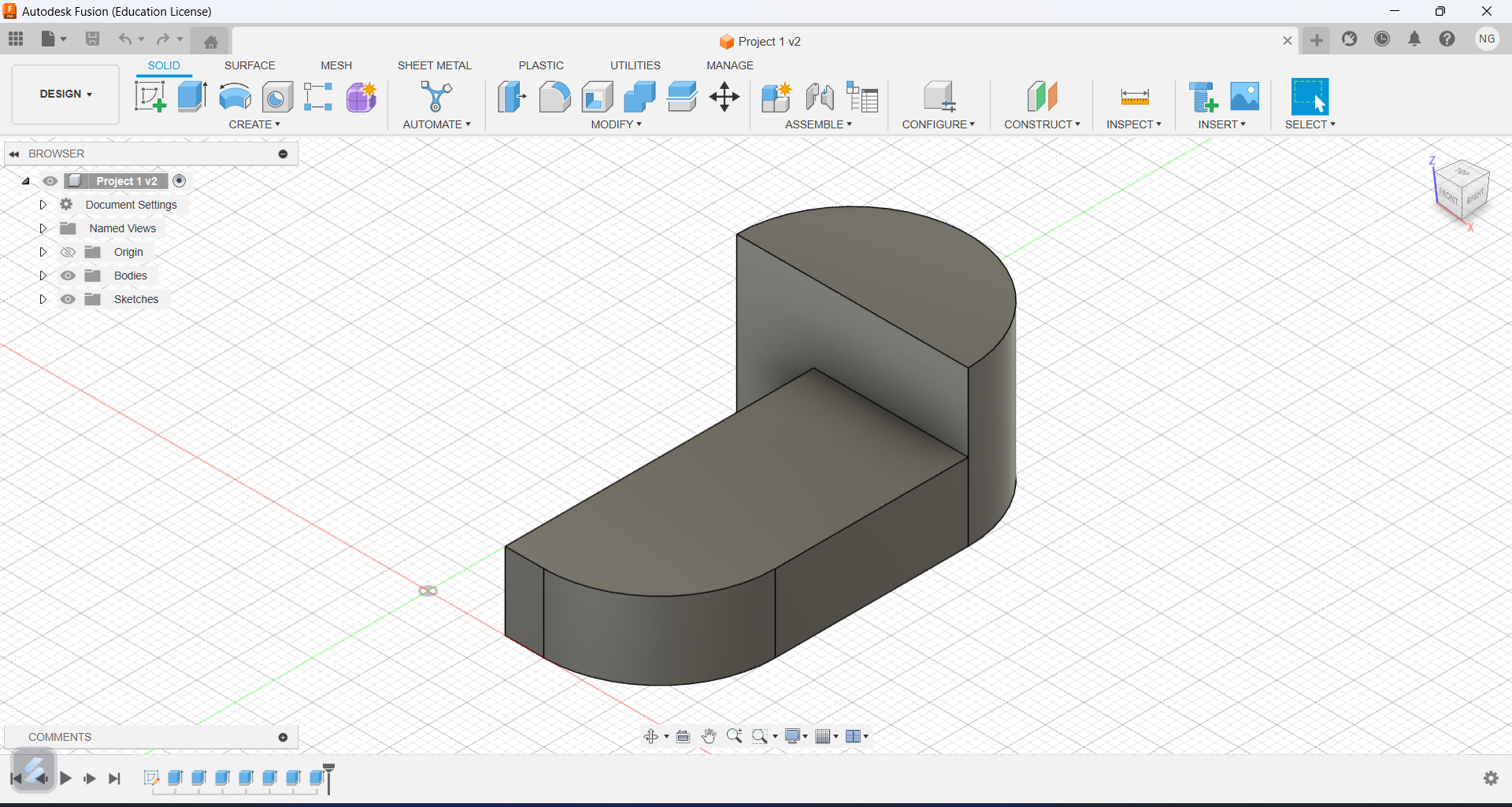Image resolution: width=1512 pixels, height=807 pixels.
Task: Select the Revolve tool
Action: click(x=235, y=97)
